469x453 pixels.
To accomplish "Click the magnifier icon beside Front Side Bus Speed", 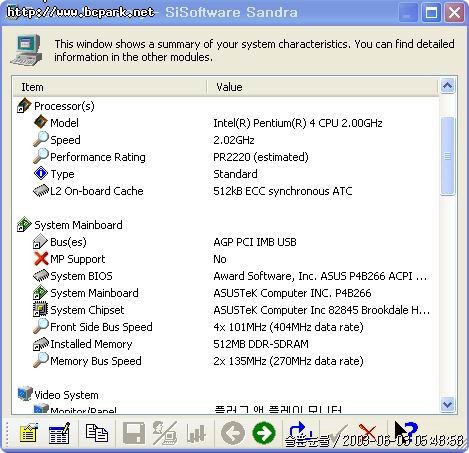I will coord(41,326).
